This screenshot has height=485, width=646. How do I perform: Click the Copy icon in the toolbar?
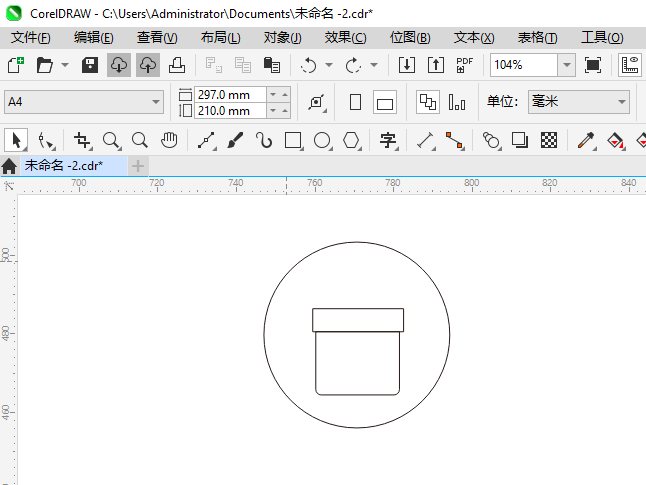click(x=243, y=65)
